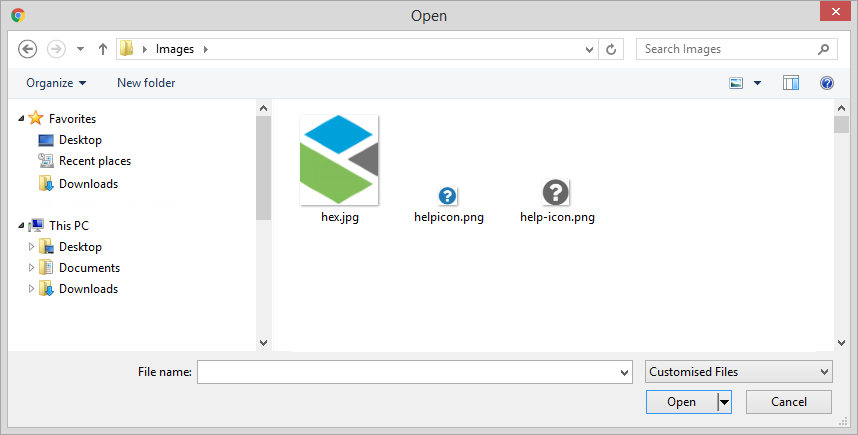Select Documents under This PC

(x=90, y=268)
